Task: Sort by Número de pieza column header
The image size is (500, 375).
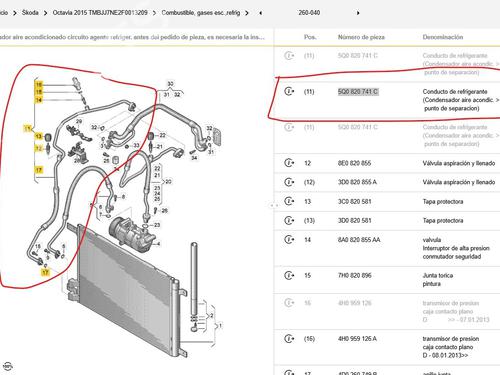Action: [361, 37]
